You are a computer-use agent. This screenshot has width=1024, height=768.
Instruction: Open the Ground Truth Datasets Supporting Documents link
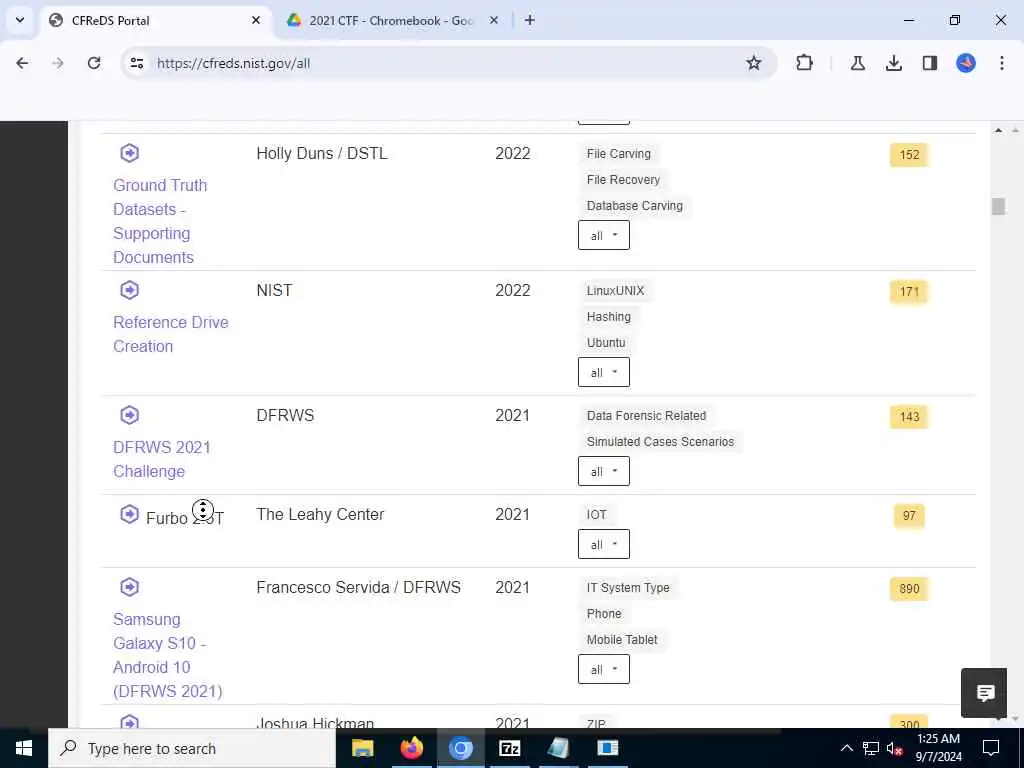[x=160, y=221]
